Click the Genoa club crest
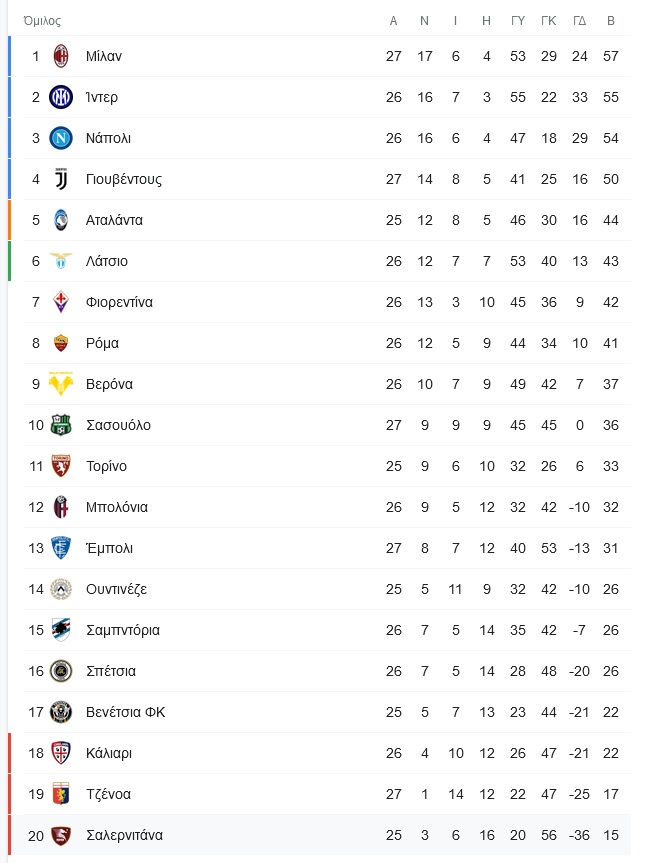Image resolution: width=660 pixels, height=863 pixels. click(61, 794)
